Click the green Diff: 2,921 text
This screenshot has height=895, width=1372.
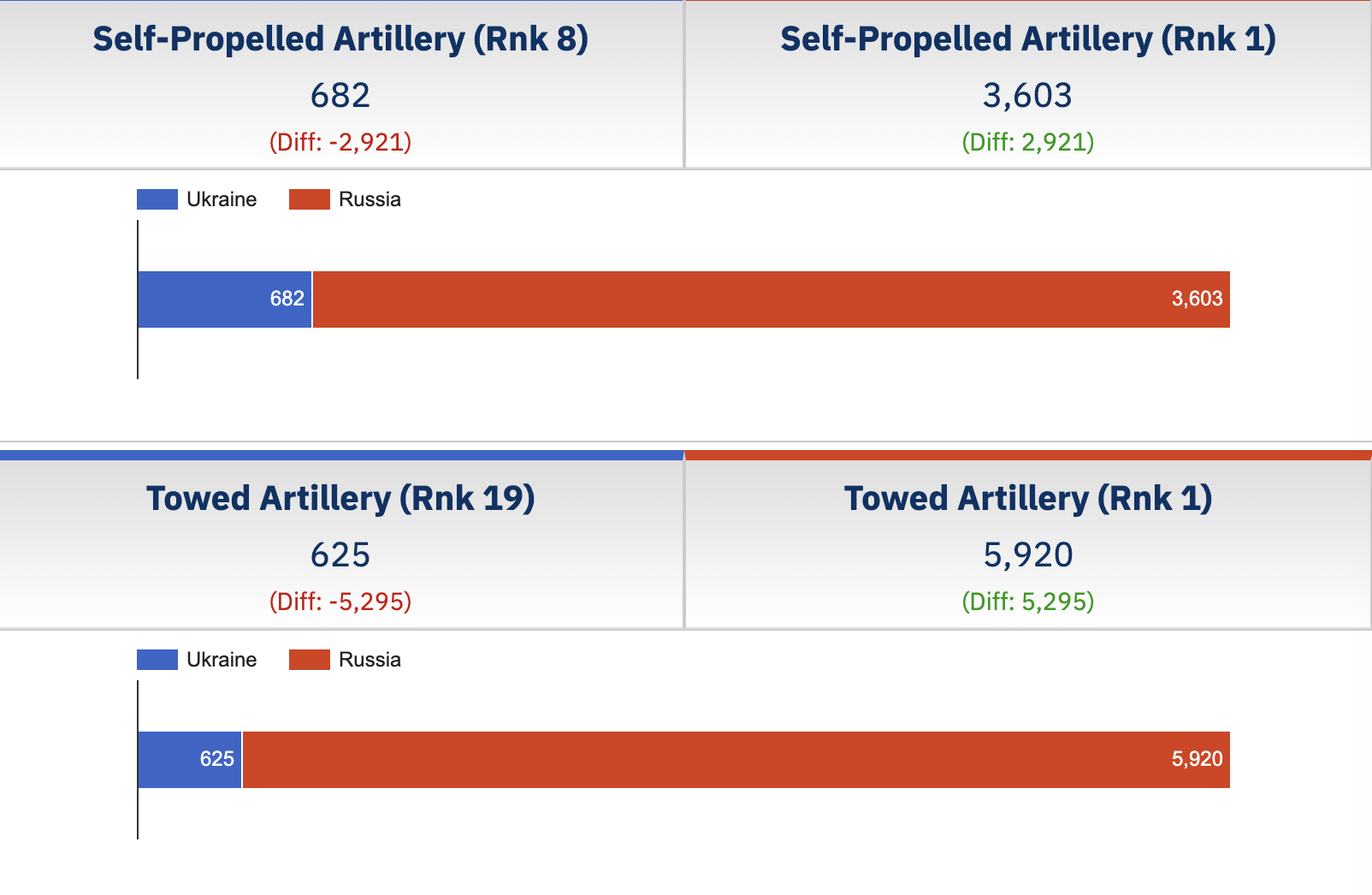pyautogui.click(x=1028, y=142)
